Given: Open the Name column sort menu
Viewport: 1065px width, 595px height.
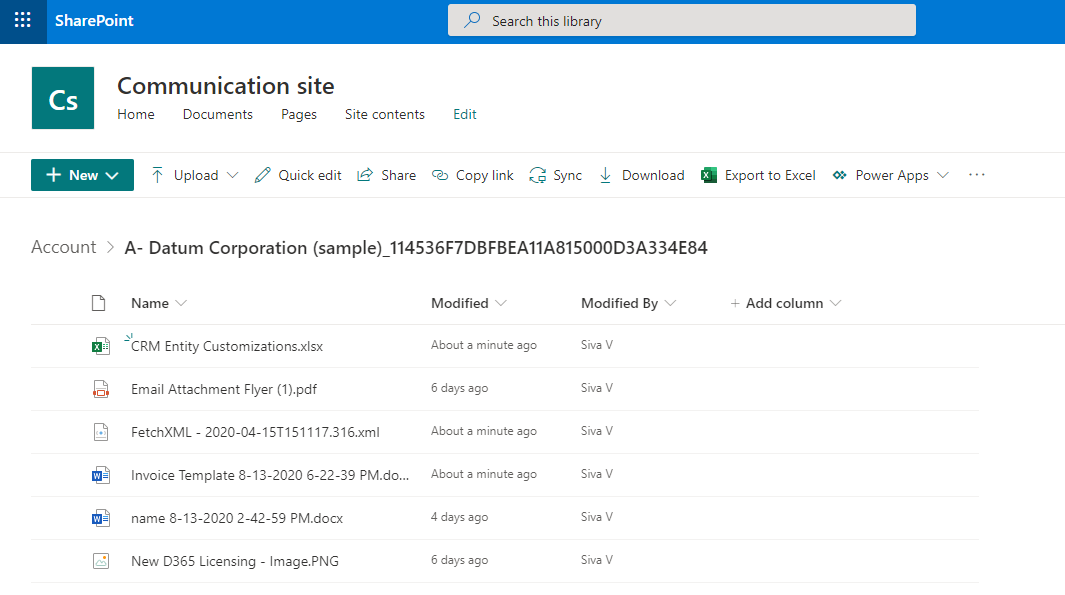Looking at the screenshot, I should (x=181, y=304).
